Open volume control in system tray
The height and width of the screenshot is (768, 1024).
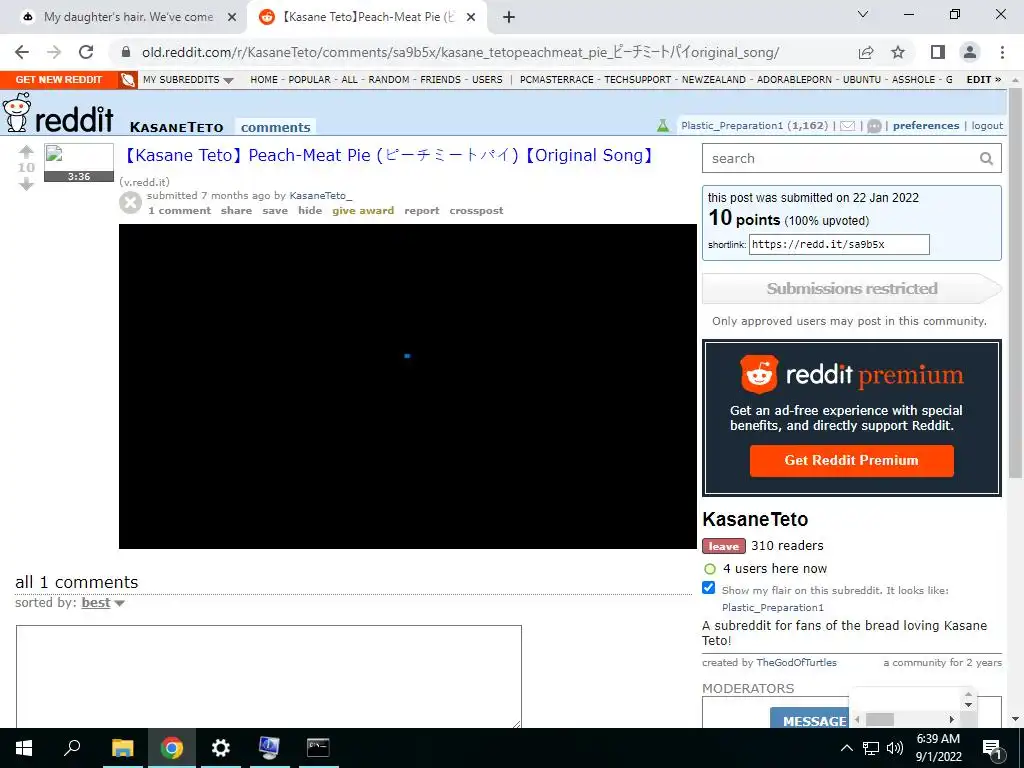[895, 748]
